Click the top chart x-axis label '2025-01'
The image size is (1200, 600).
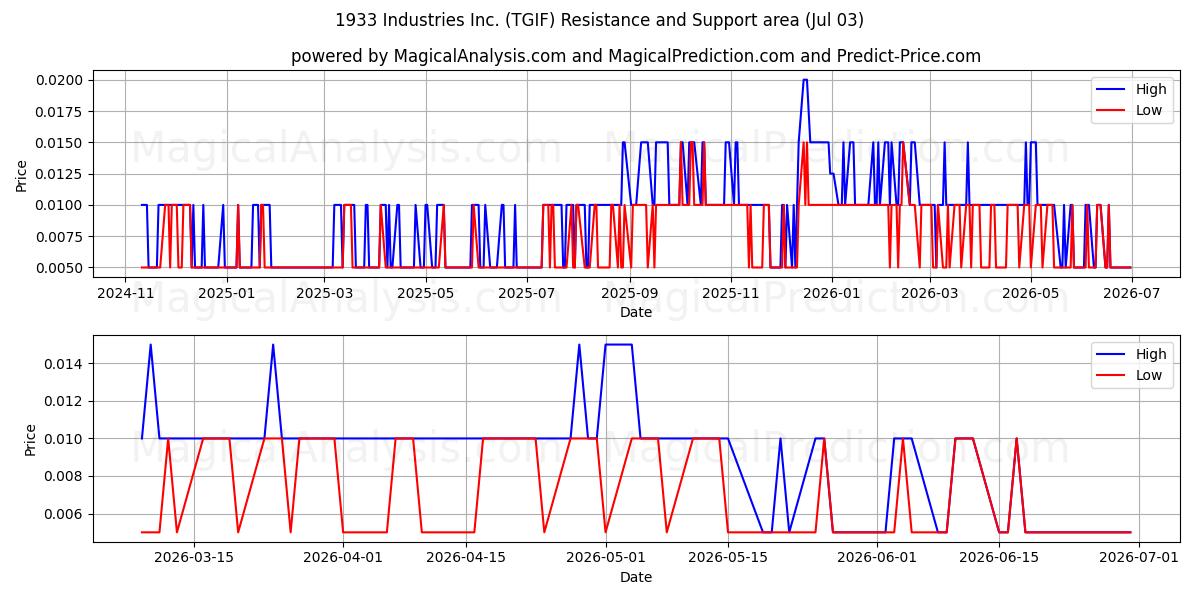pos(227,294)
